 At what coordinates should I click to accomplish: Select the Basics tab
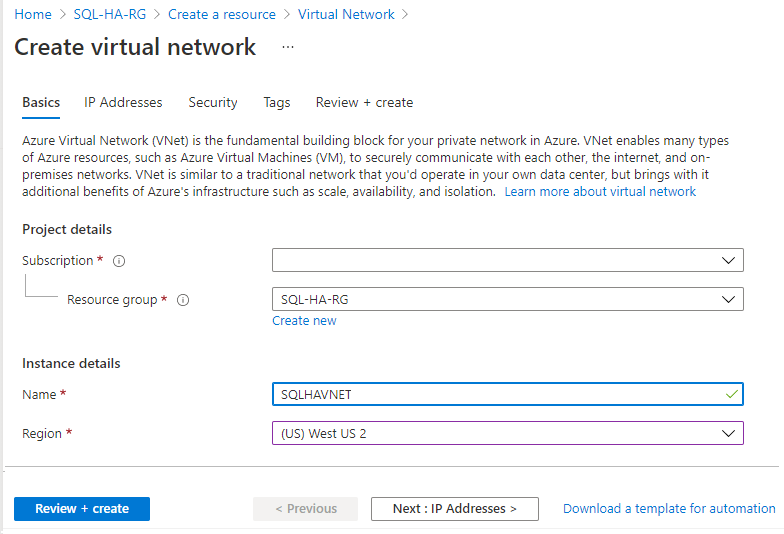pos(41,102)
